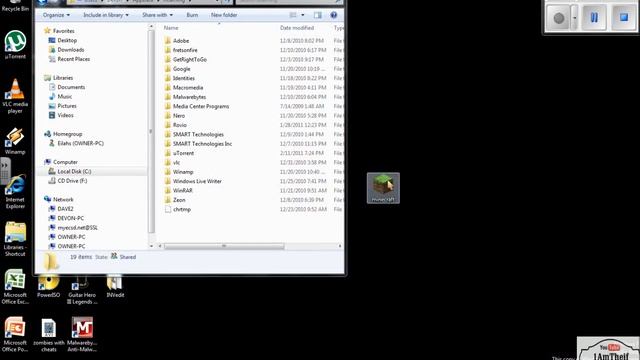The image size is (640, 360).
Task: Stop recording with the blue stop button
Action: pyautogui.click(x=623, y=18)
